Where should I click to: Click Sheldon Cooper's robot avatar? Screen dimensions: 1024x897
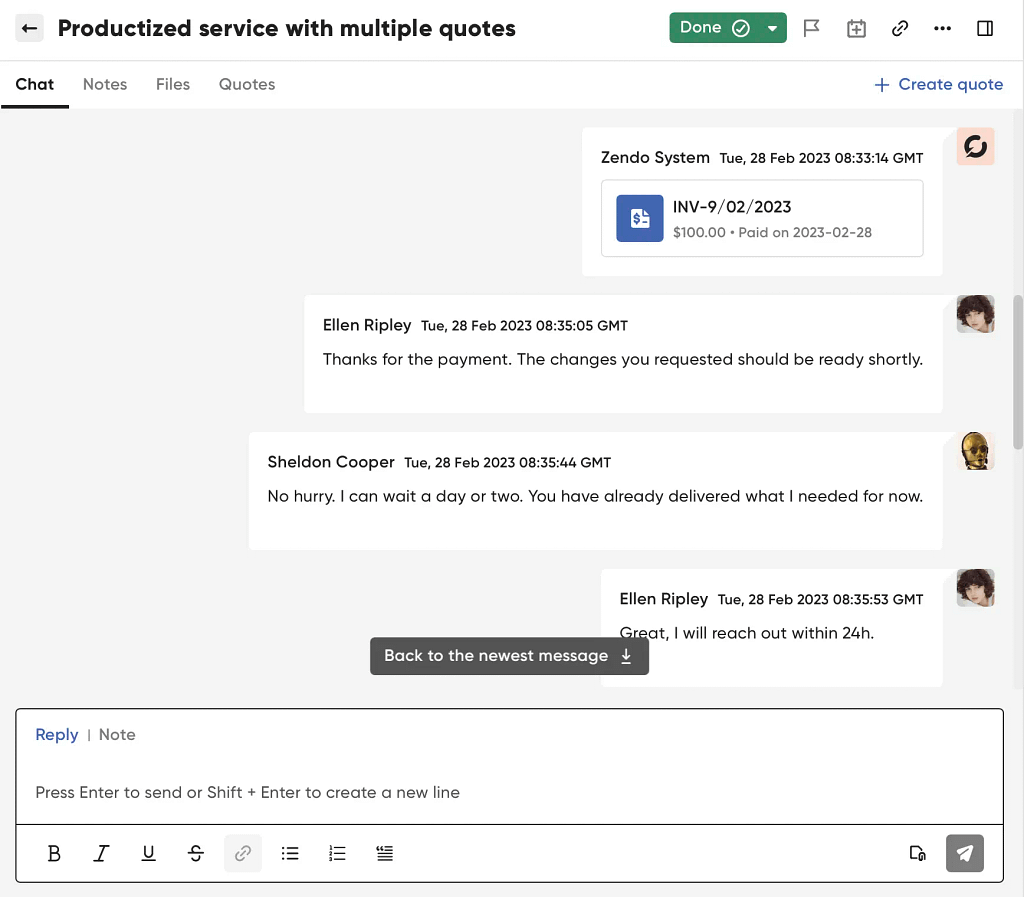pos(976,451)
